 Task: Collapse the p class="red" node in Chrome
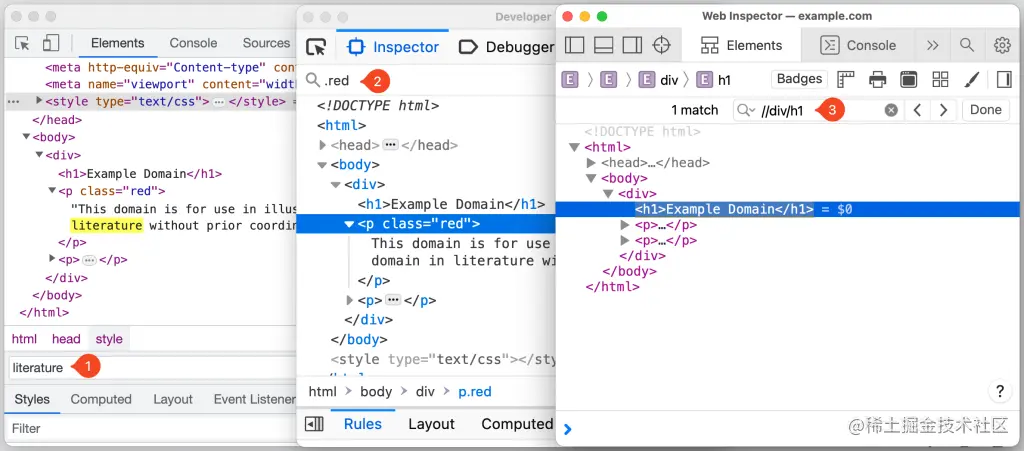tap(52, 191)
